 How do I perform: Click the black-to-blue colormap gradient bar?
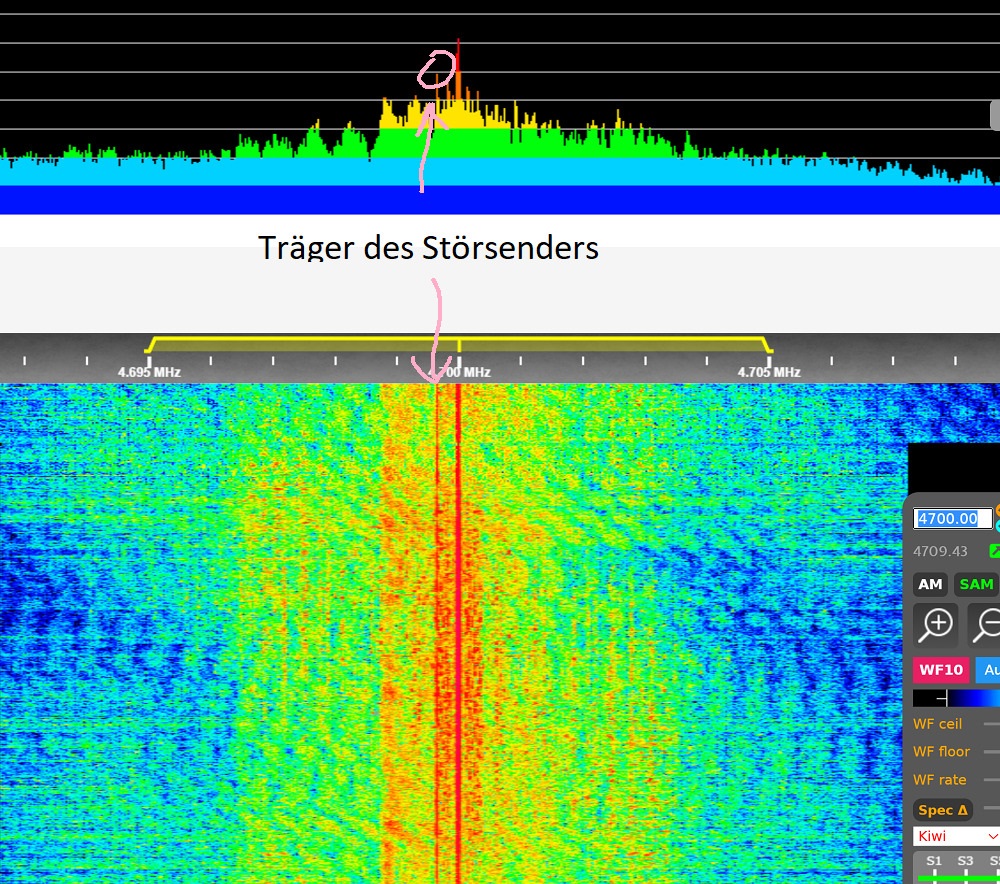957,699
